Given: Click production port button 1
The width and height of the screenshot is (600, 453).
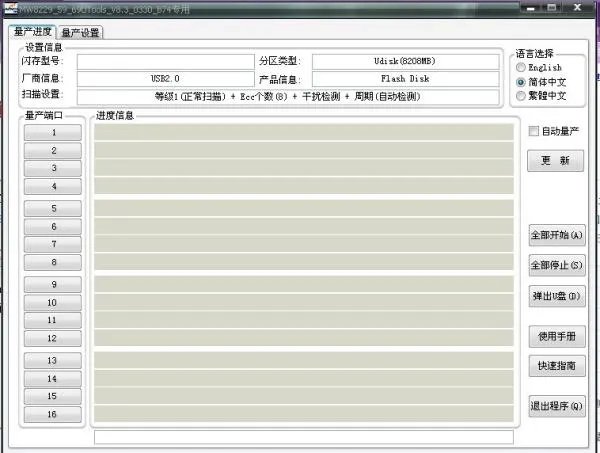Looking at the screenshot, I should (x=53, y=132).
